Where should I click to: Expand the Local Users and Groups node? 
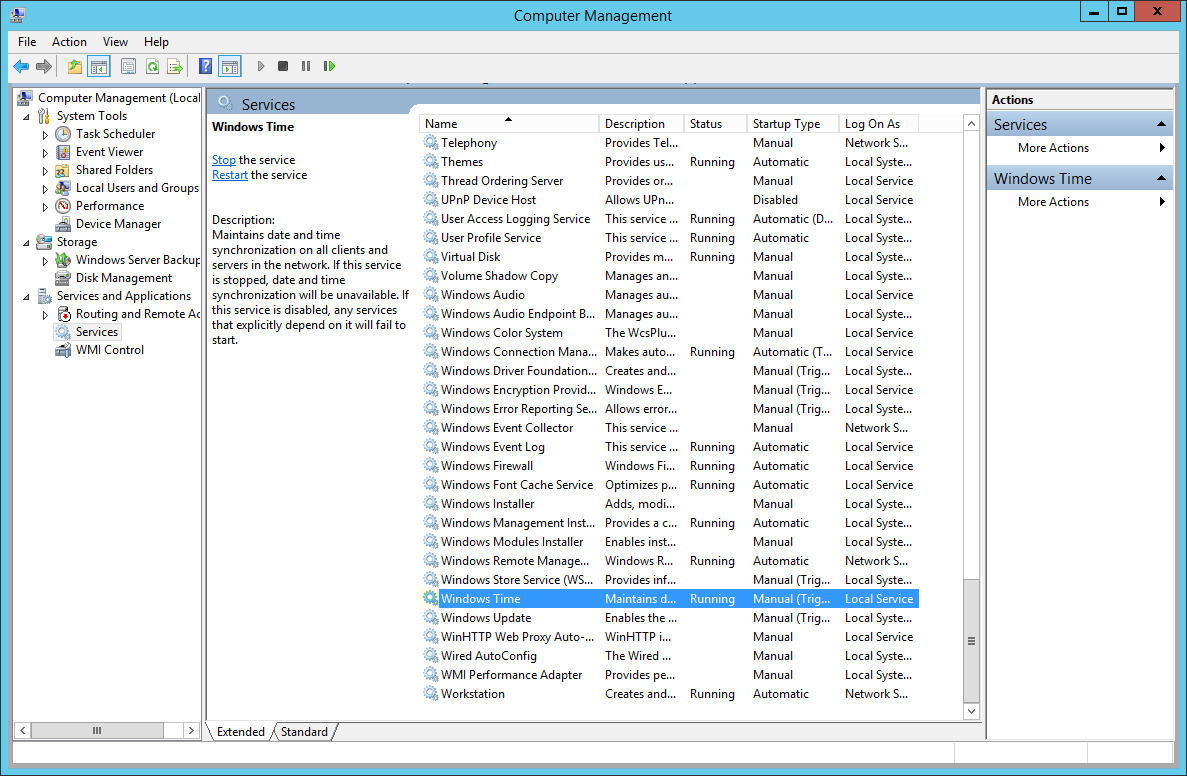click(x=45, y=189)
